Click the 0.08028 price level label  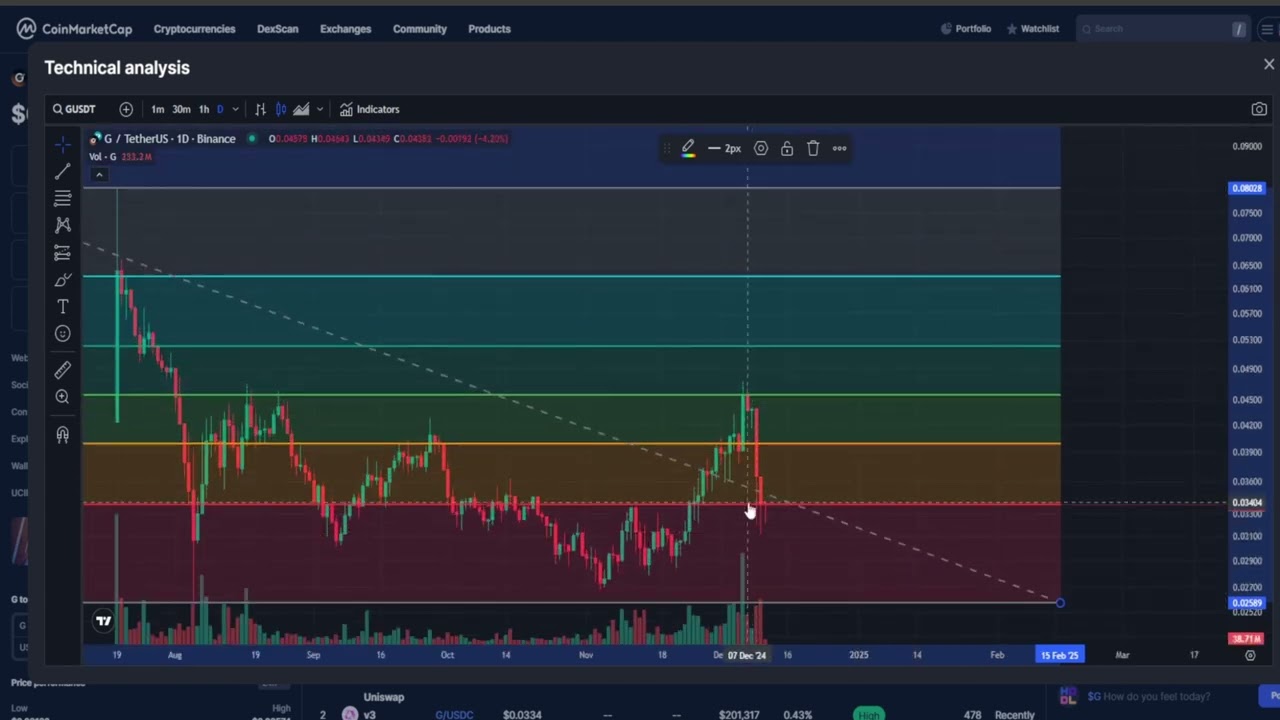(x=1247, y=188)
